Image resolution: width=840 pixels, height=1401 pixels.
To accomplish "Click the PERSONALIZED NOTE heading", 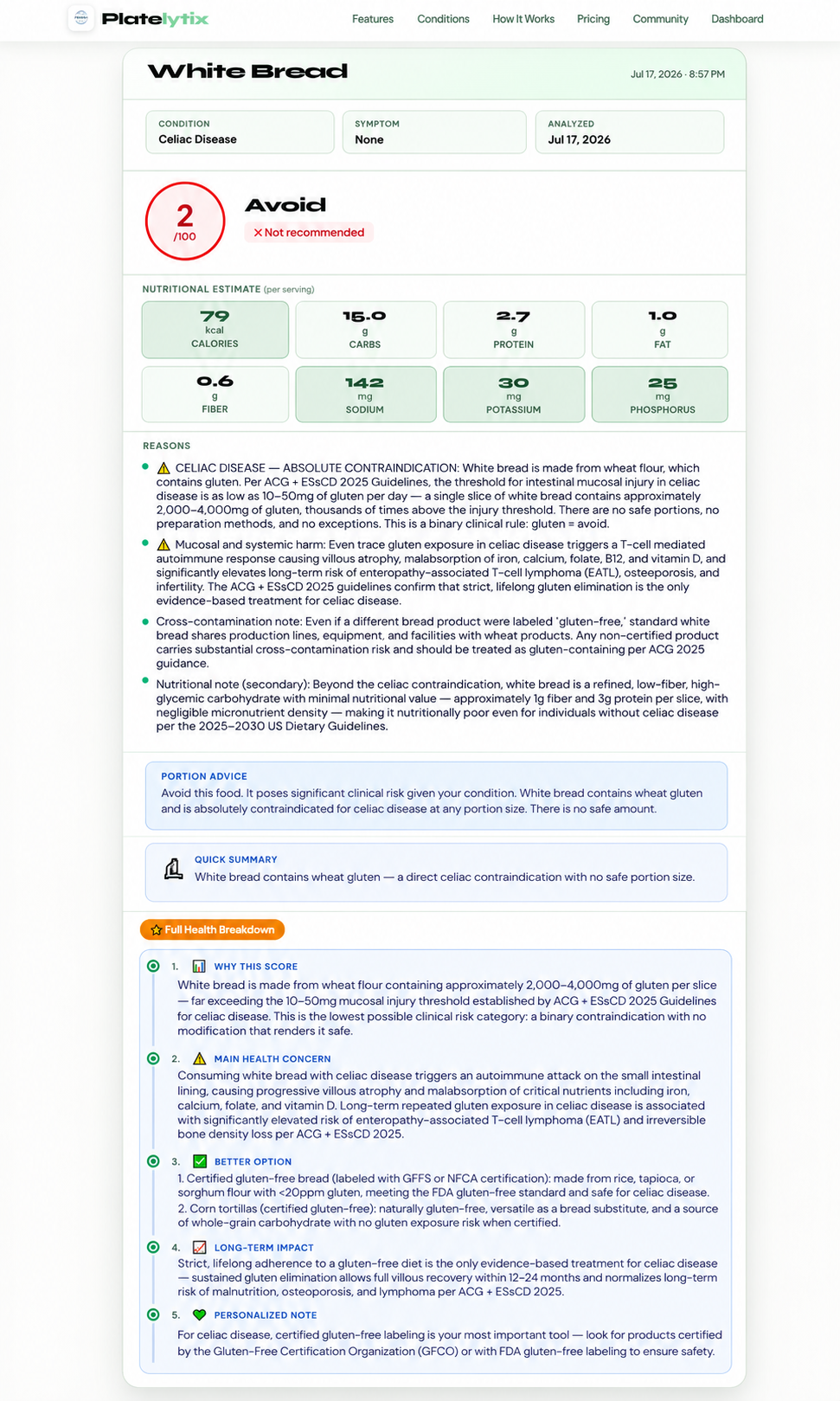I will pyautogui.click(x=266, y=1314).
